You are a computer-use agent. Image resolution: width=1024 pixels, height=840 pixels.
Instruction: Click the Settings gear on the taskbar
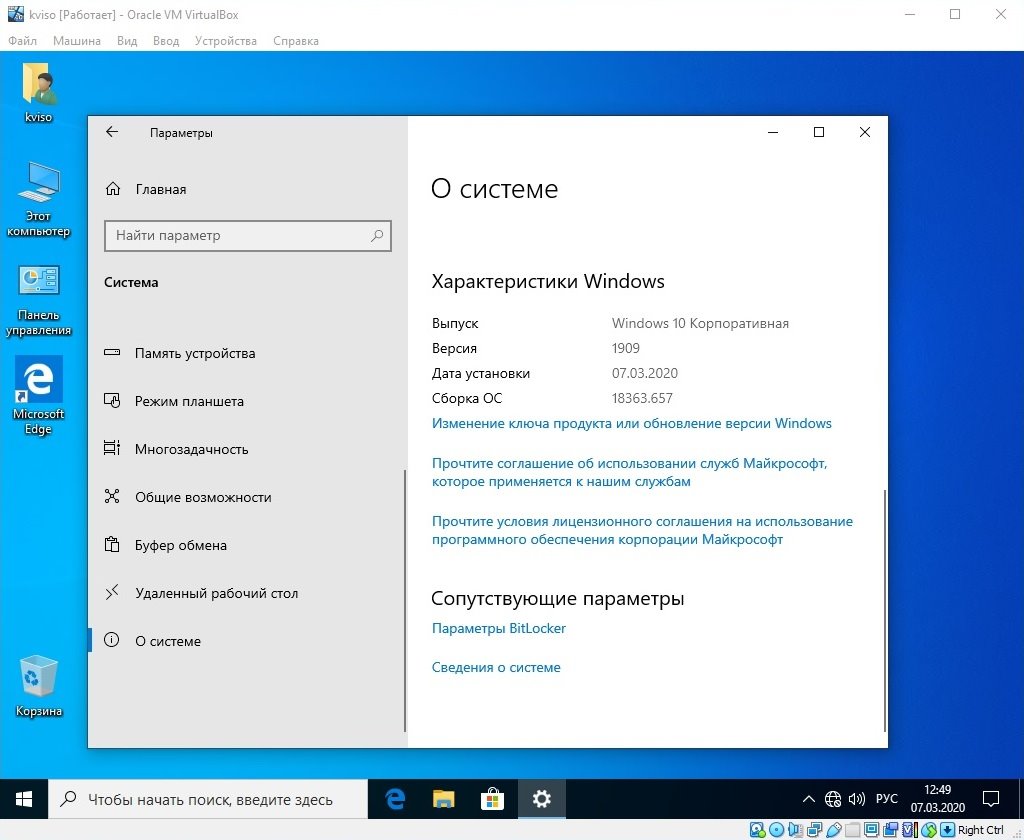tap(541, 799)
